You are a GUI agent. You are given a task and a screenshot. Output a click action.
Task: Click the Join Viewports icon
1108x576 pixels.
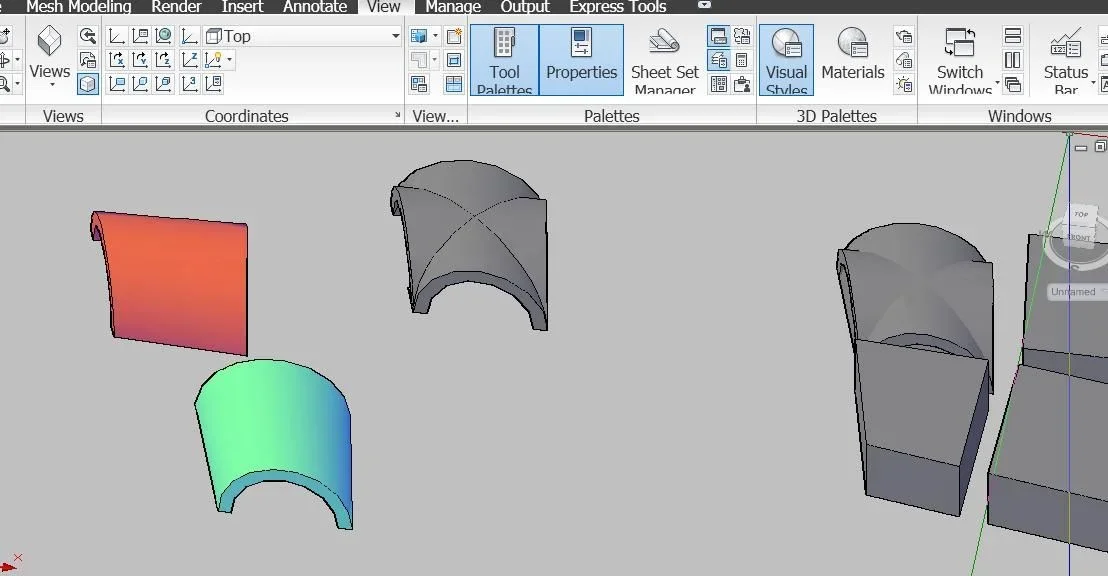[x=454, y=84]
